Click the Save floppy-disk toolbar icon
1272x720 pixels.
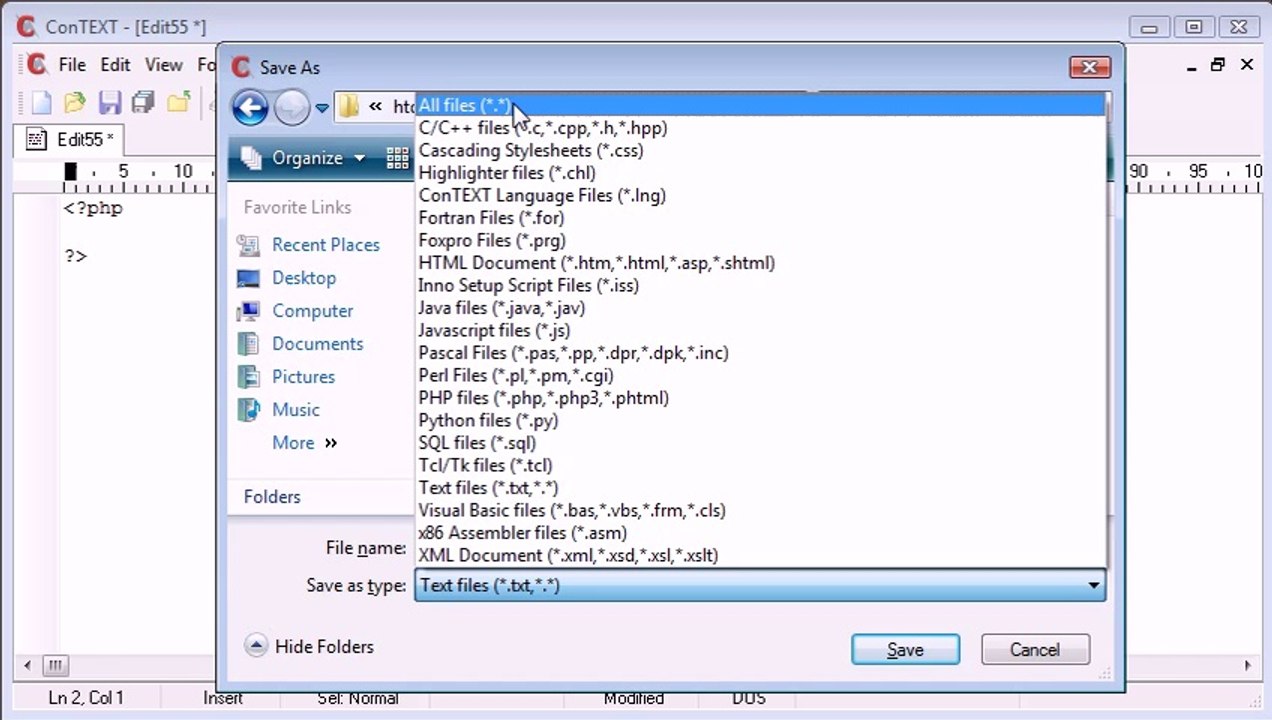pyautogui.click(x=109, y=102)
